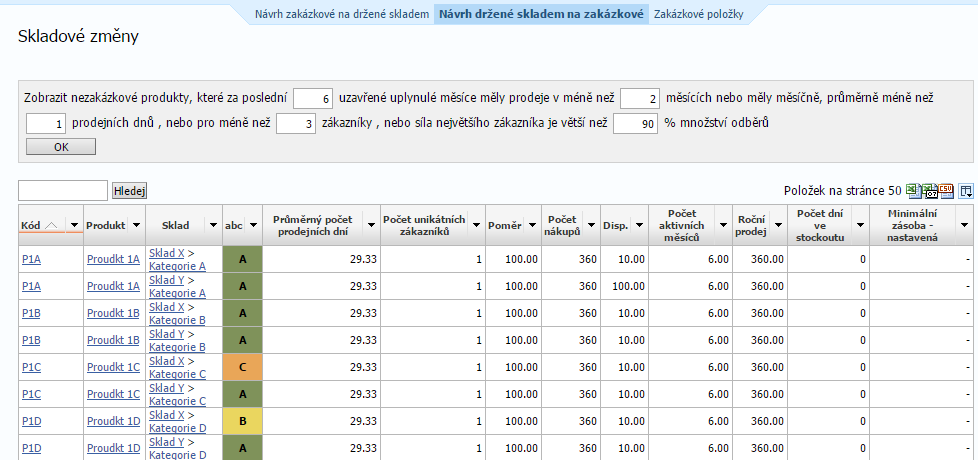This screenshot has height=460, width=978.
Task: Export table to Excel icon
Action: pyautogui.click(x=912, y=190)
